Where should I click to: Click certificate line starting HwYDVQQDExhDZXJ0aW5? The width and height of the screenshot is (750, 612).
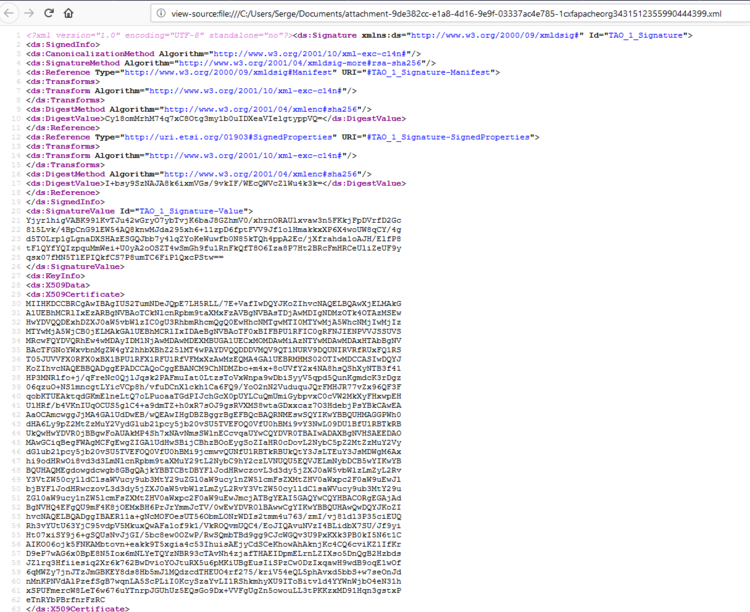[213, 323]
